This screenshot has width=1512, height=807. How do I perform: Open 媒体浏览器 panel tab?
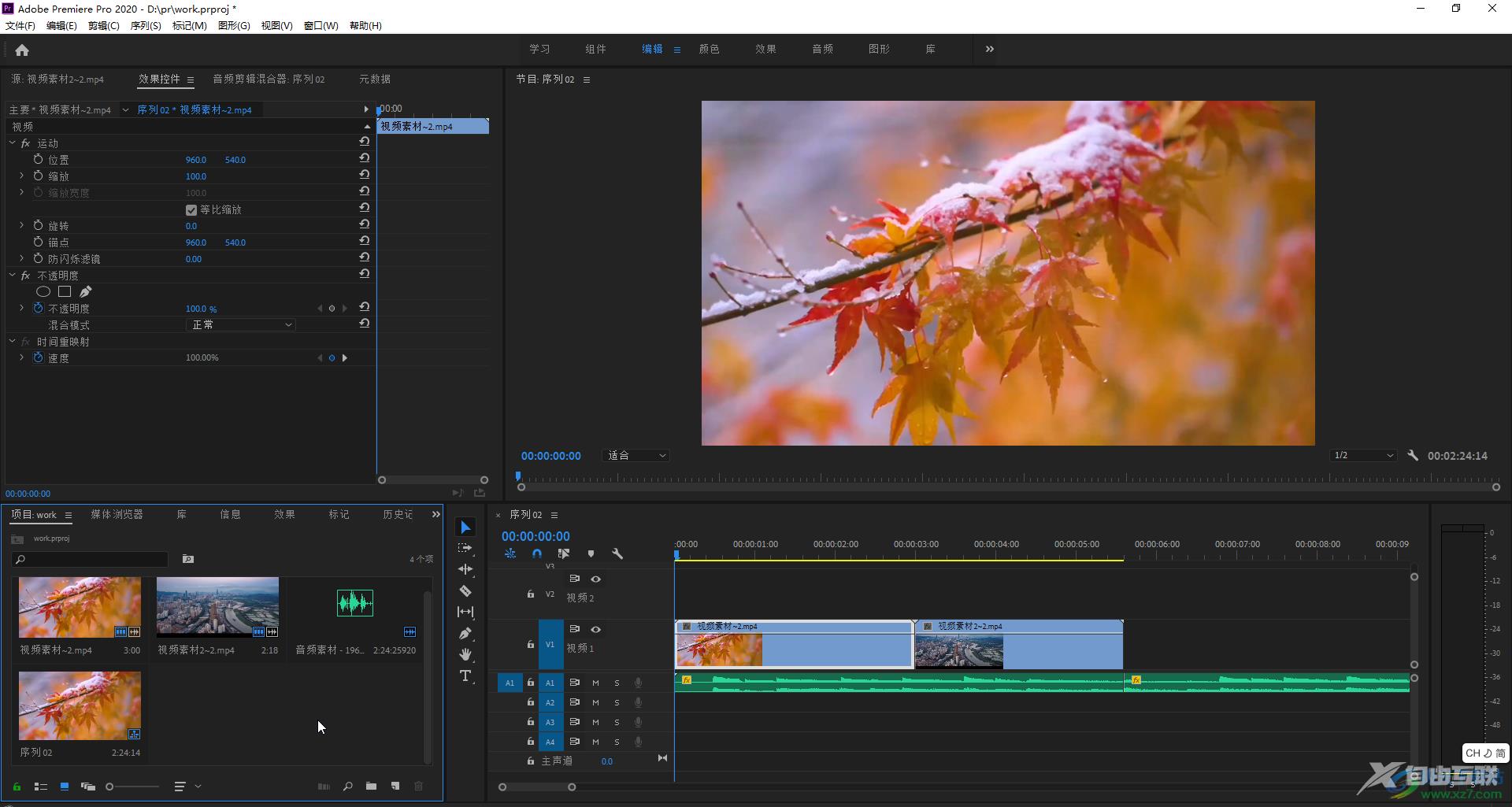click(x=117, y=514)
